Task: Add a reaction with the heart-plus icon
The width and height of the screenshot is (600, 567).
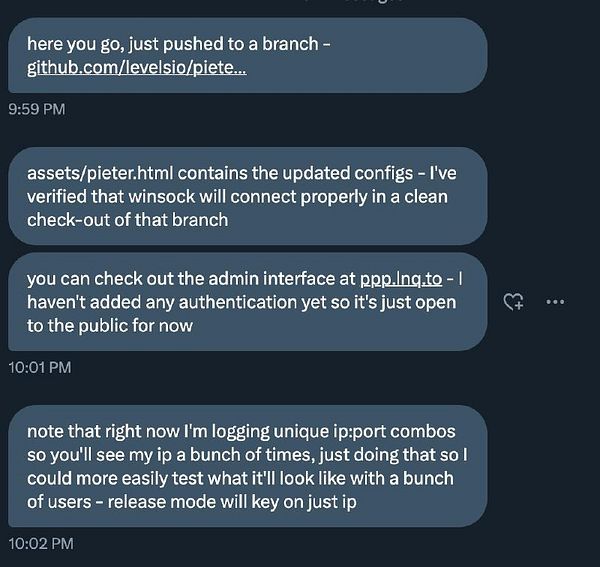Action: click(x=513, y=301)
